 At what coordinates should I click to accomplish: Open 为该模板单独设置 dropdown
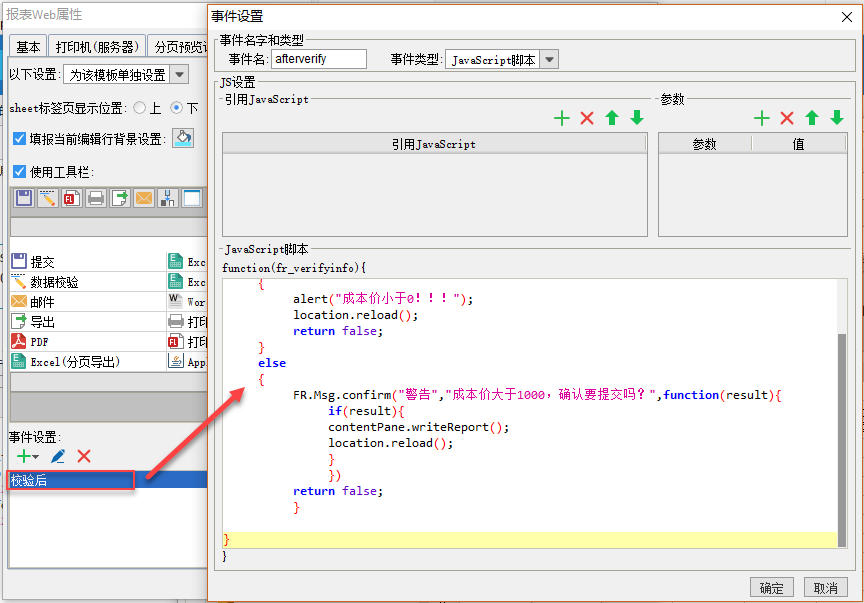180,74
